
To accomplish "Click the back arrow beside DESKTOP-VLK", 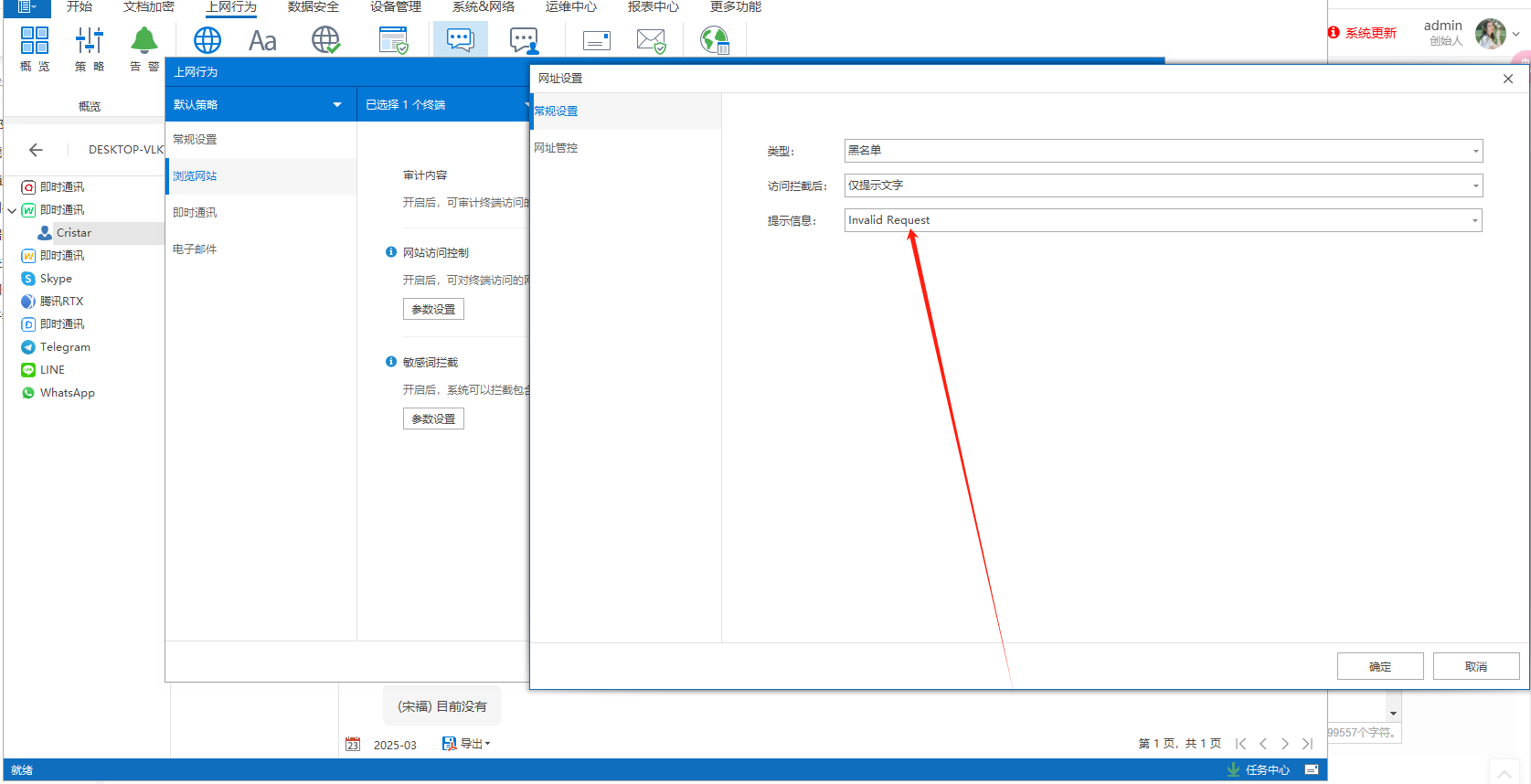I will (36, 150).
